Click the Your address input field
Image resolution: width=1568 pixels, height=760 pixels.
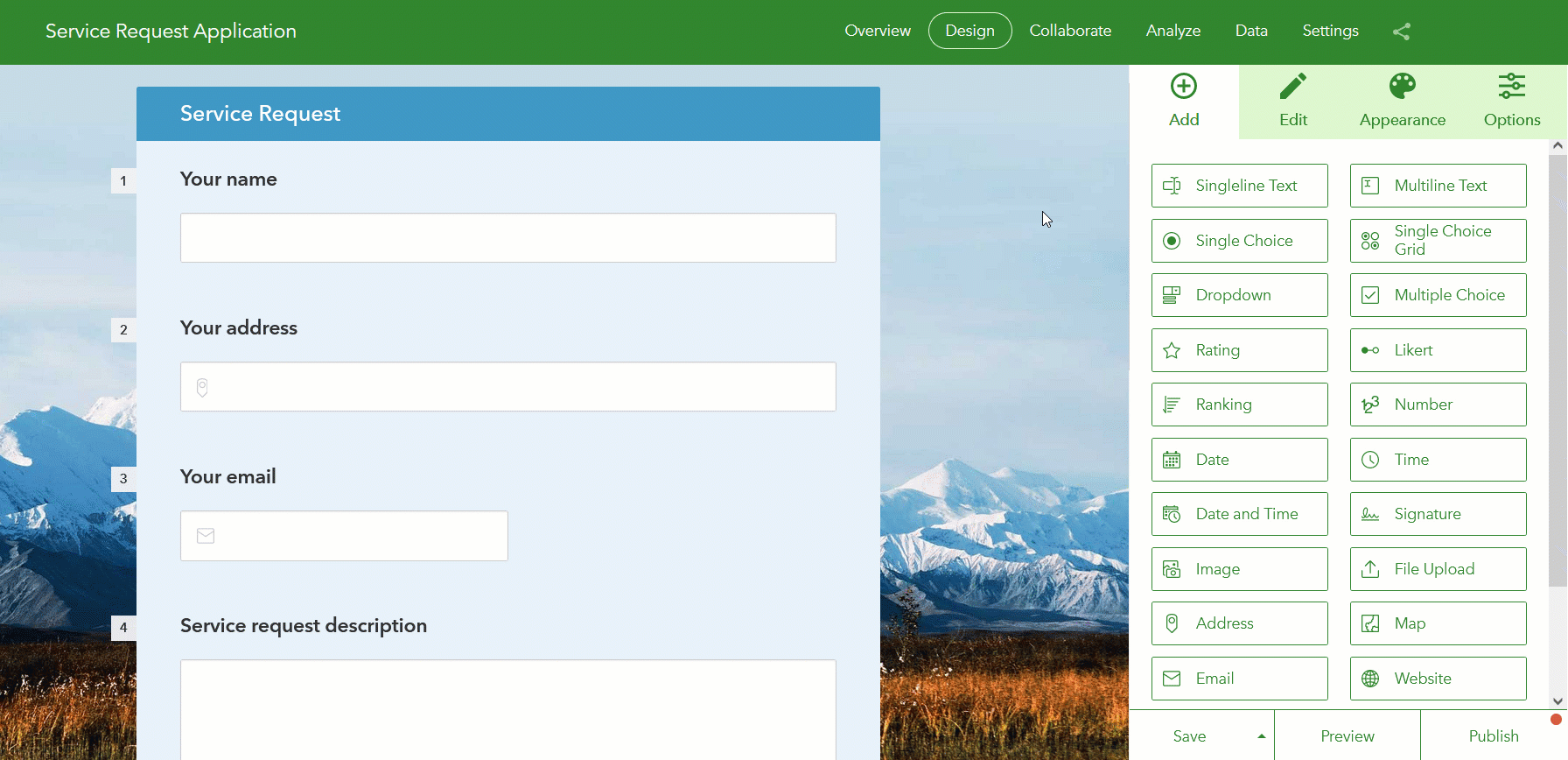[x=508, y=387]
